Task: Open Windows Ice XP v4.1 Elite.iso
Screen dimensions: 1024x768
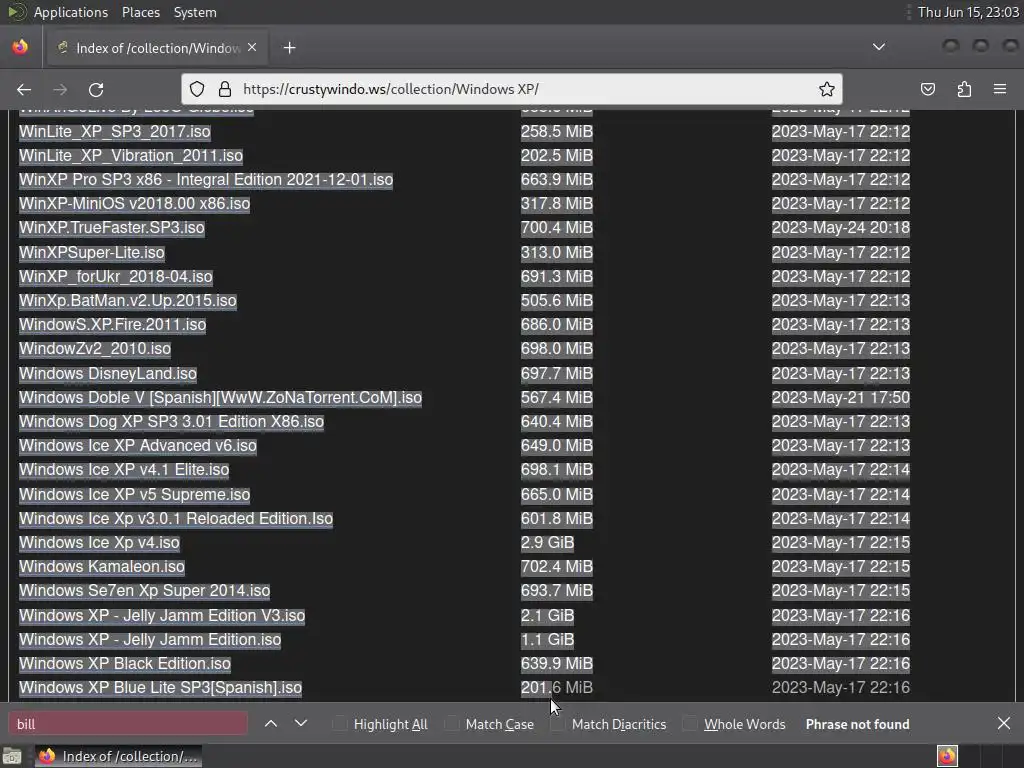Action: coord(124,470)
